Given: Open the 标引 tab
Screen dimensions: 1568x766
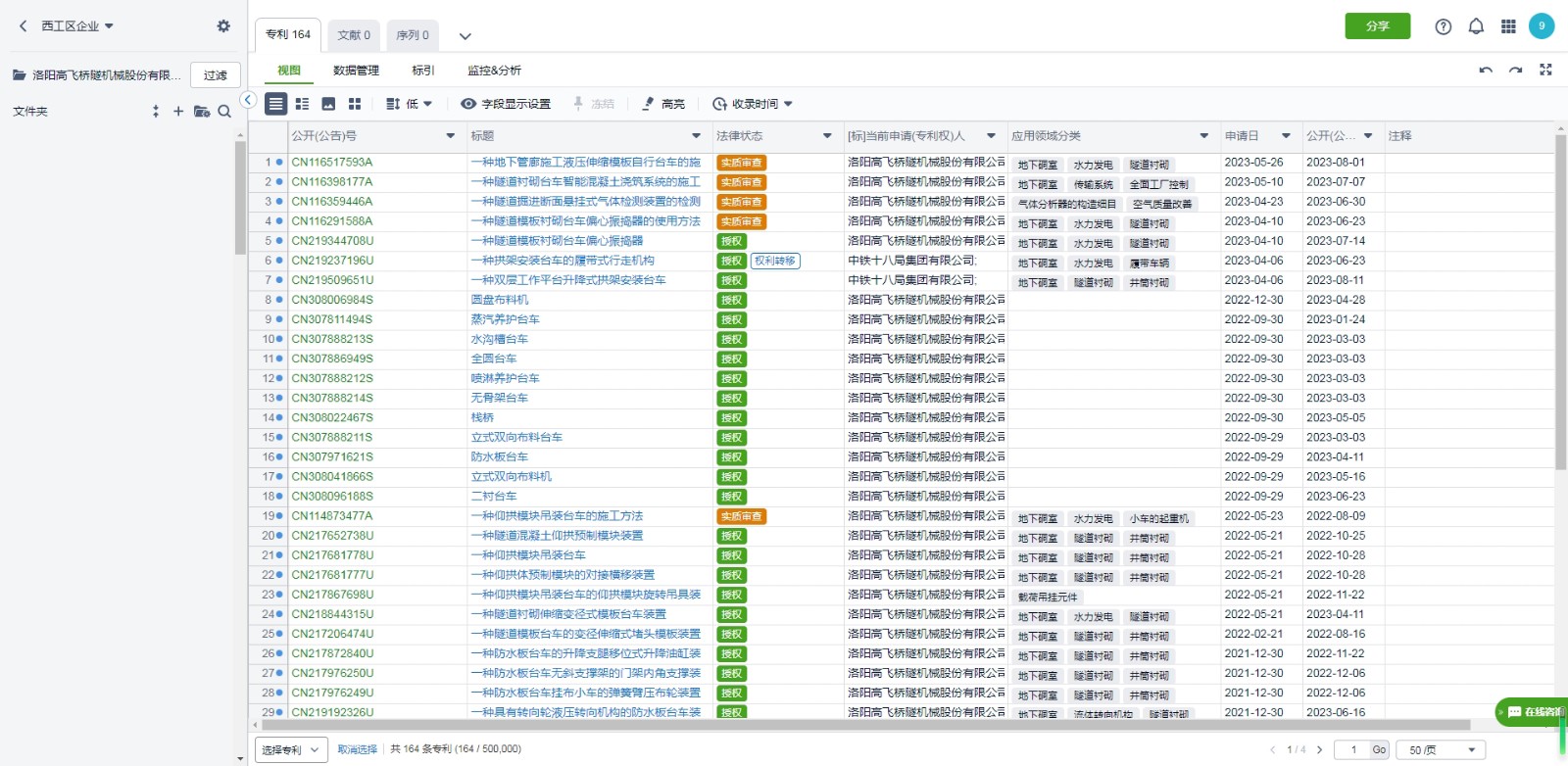Looking at the screenshot, I should (423, 71).
